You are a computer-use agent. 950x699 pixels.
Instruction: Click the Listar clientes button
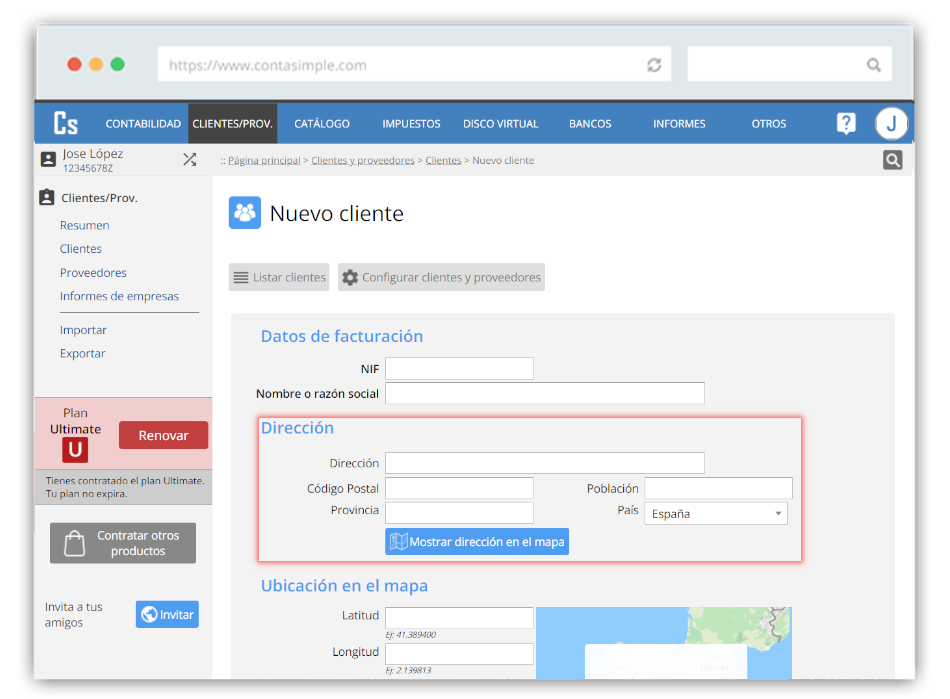[x=279, y=277]
